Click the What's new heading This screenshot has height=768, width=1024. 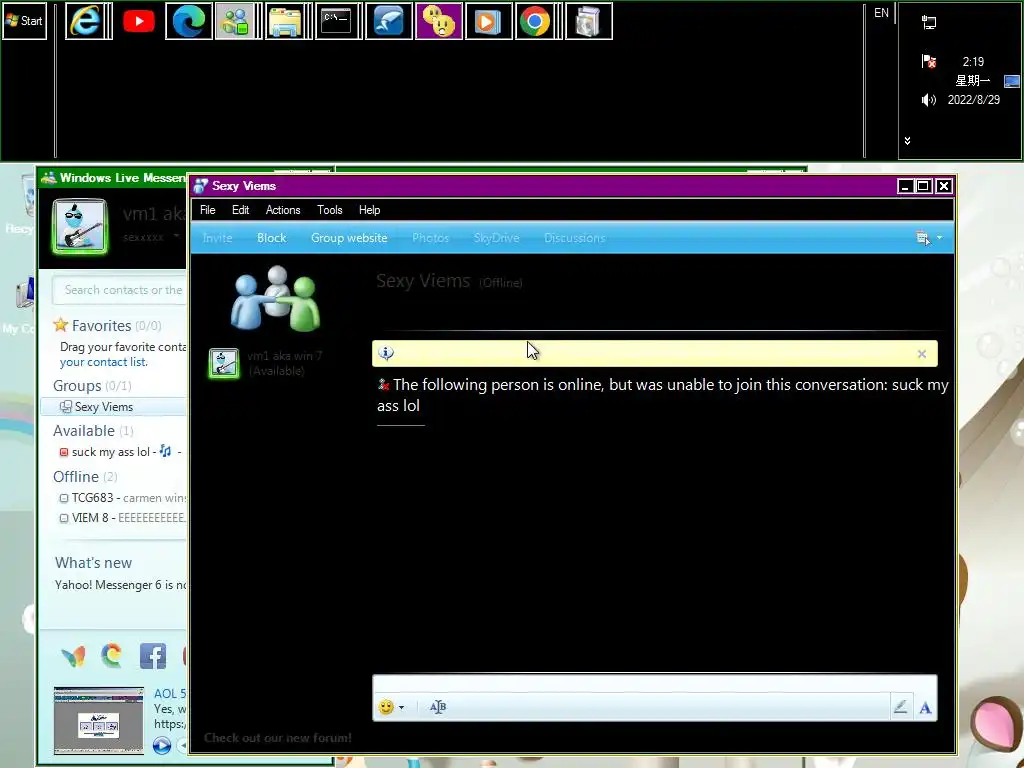point(93,563)
